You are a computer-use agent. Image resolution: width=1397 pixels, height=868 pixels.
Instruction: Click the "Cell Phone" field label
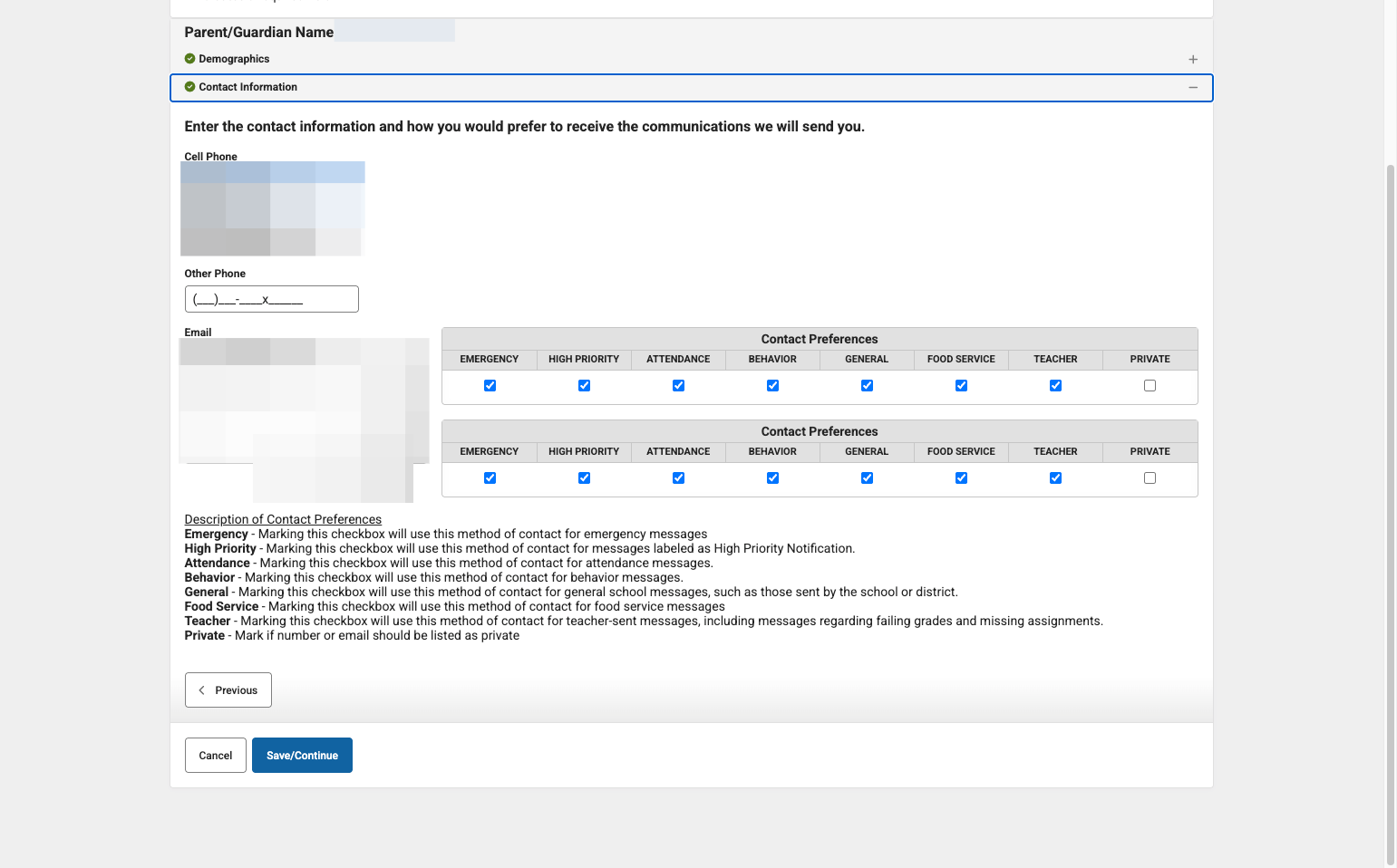click(x=211, y=157)
